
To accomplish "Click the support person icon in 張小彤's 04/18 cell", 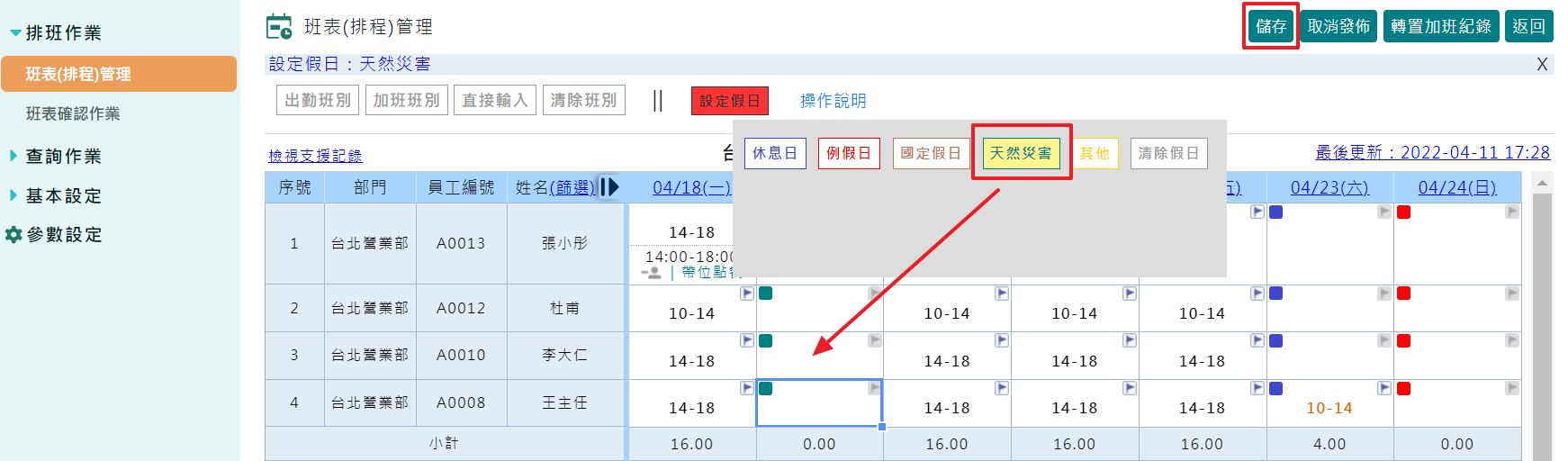I will (651, 272).
